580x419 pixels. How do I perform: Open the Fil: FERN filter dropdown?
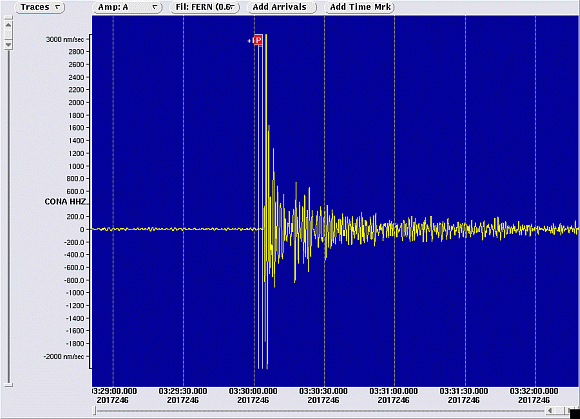205,7
